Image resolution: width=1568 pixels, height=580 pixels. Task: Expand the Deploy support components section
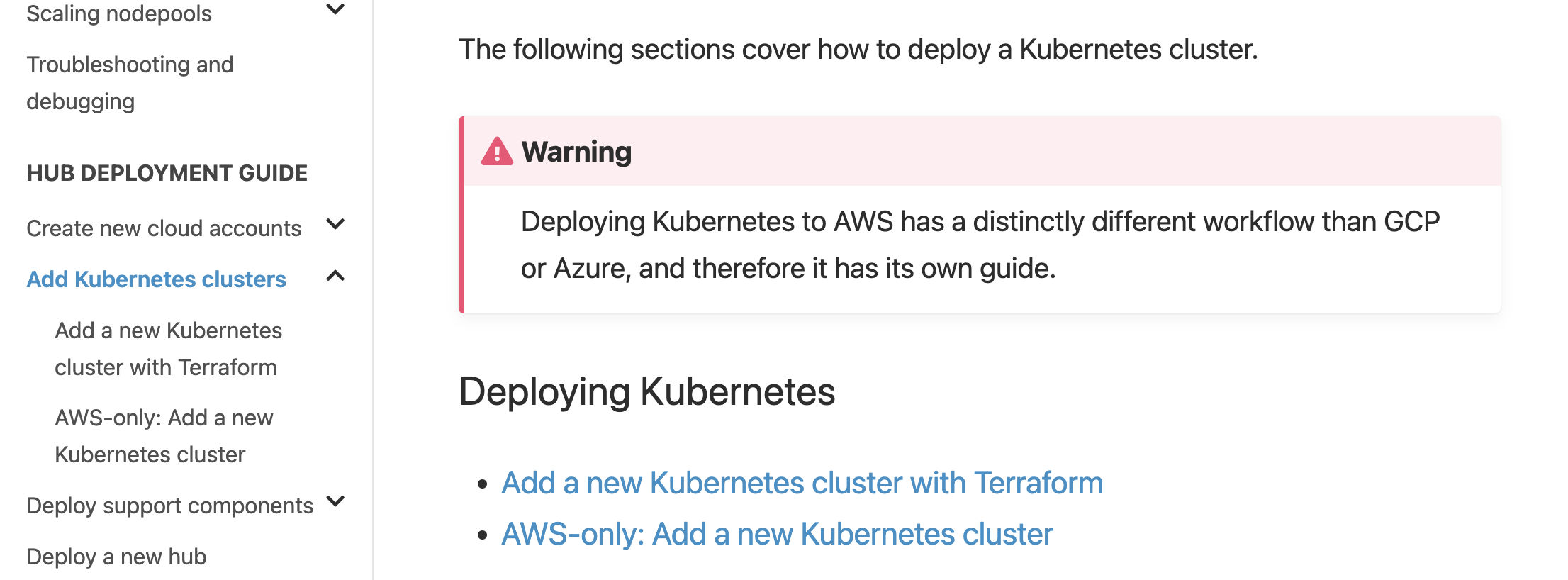click(336, 502)
